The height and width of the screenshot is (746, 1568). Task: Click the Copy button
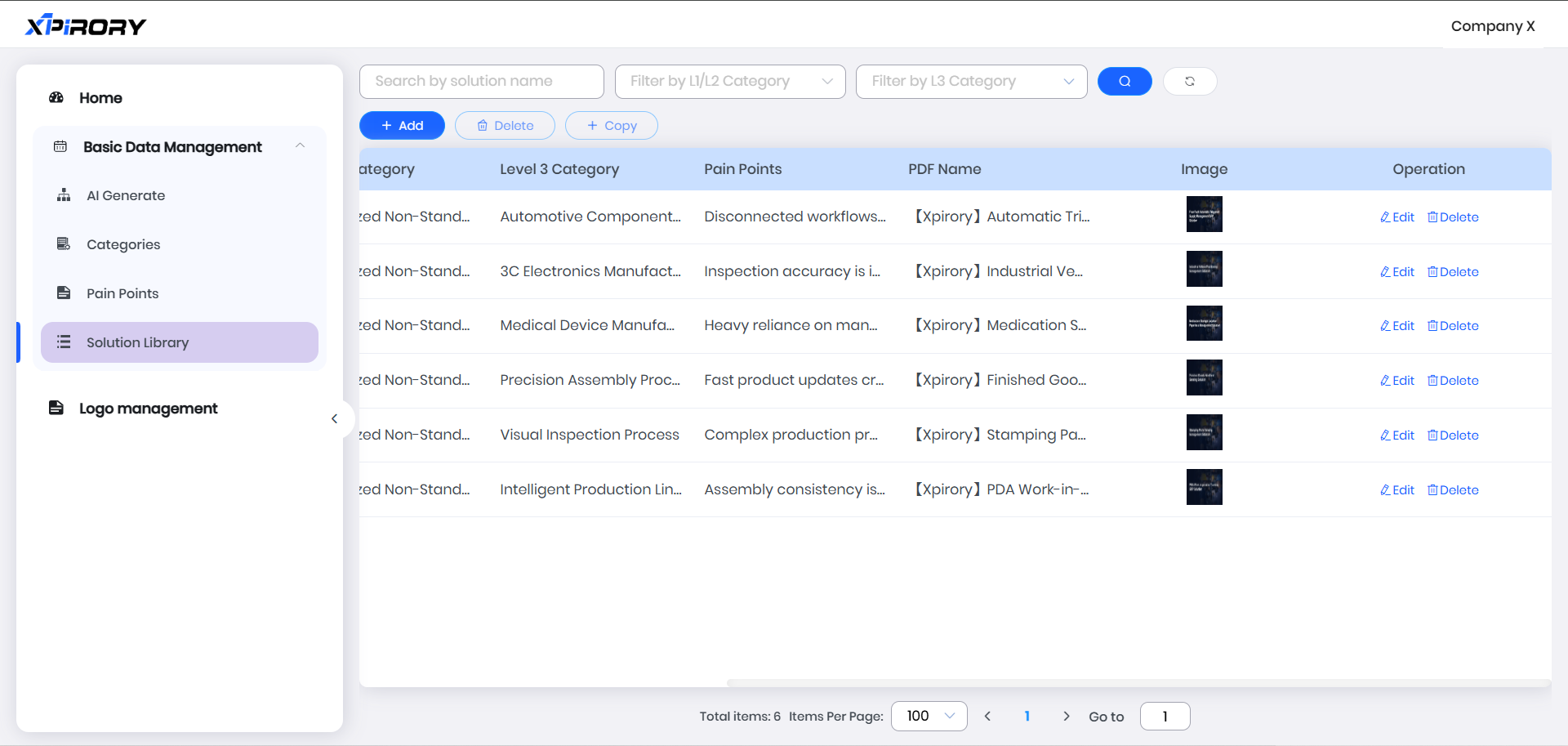point(611,126)
